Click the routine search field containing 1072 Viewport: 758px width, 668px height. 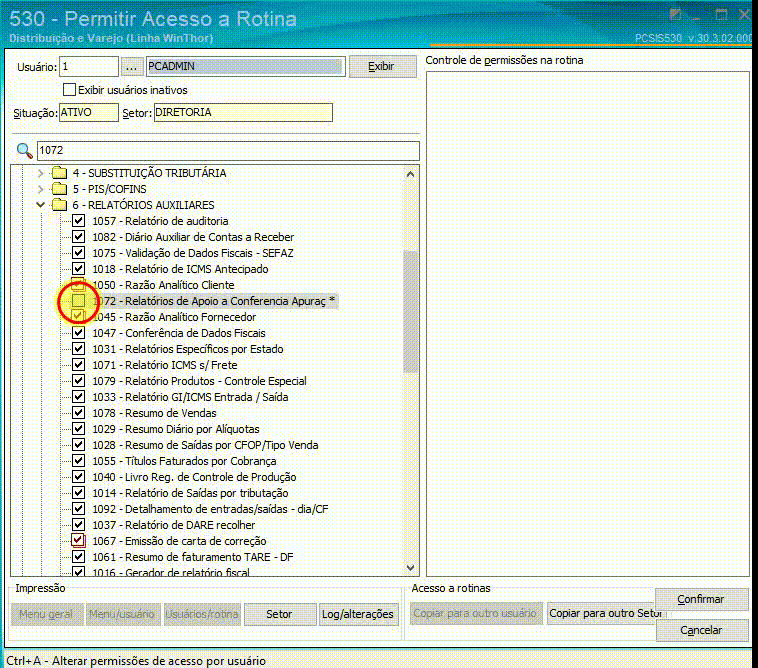pyautogui.click(x=228, y=150)
